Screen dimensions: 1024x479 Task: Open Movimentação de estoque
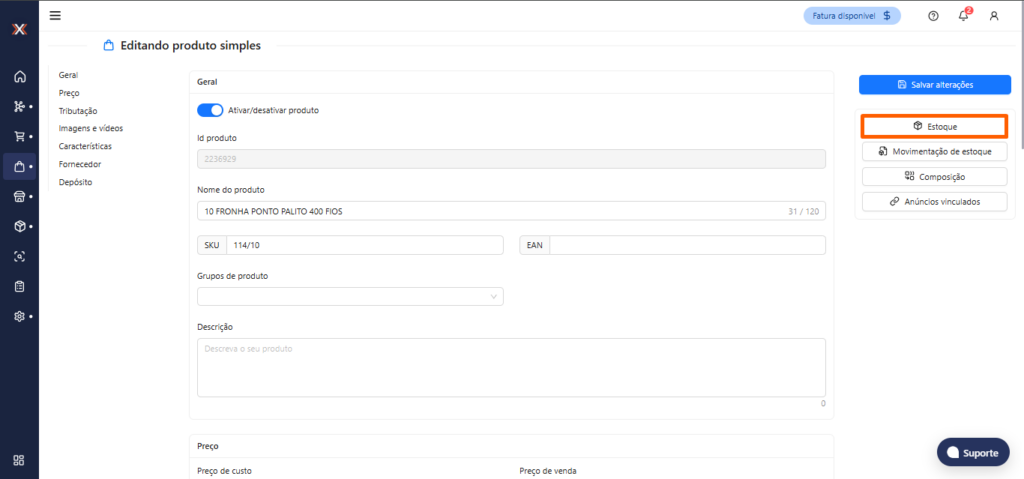[934, 151]
